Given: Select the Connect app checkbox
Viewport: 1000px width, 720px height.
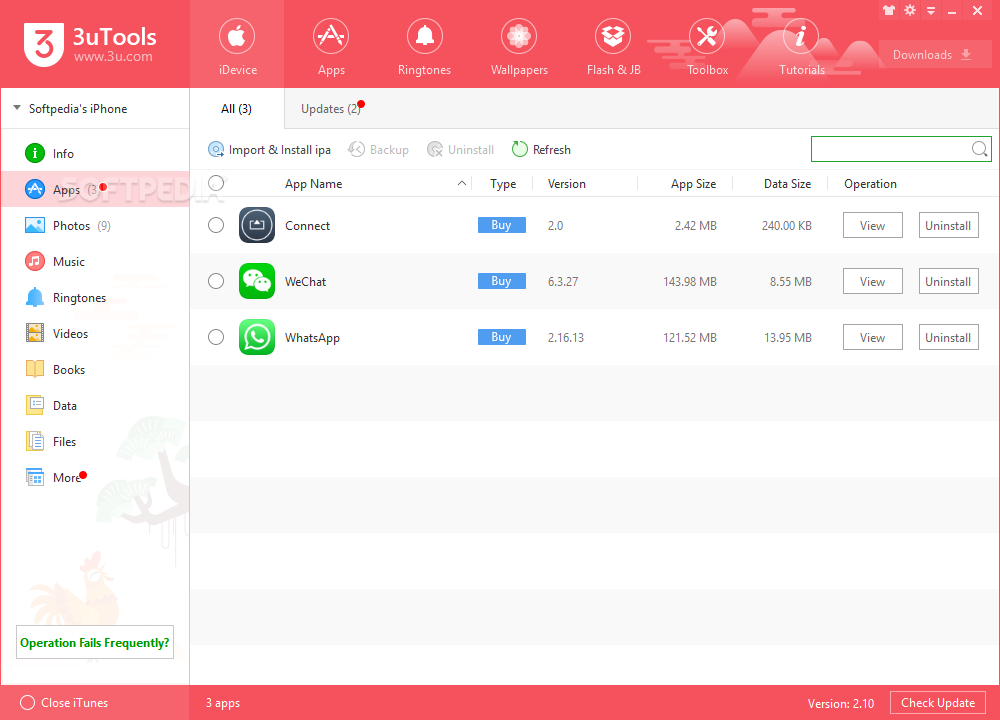Looking at the screenshot, I should coord(216,225).
